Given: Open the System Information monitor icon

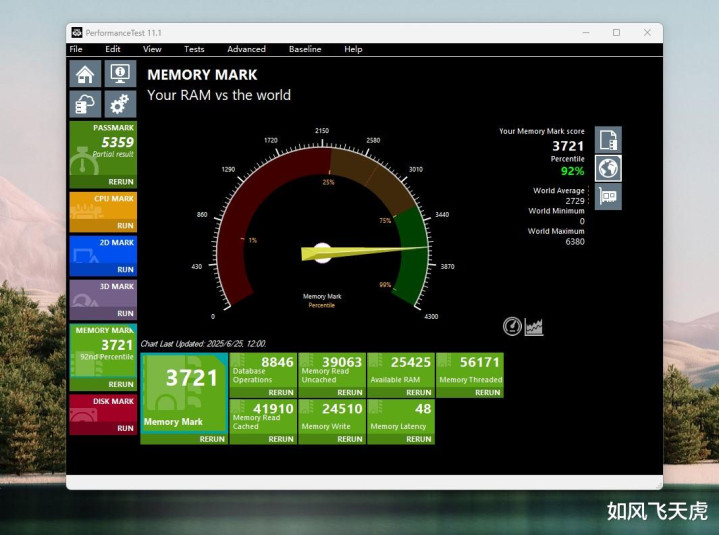Looking at the screenshot, I should click(x=120, y=74).
